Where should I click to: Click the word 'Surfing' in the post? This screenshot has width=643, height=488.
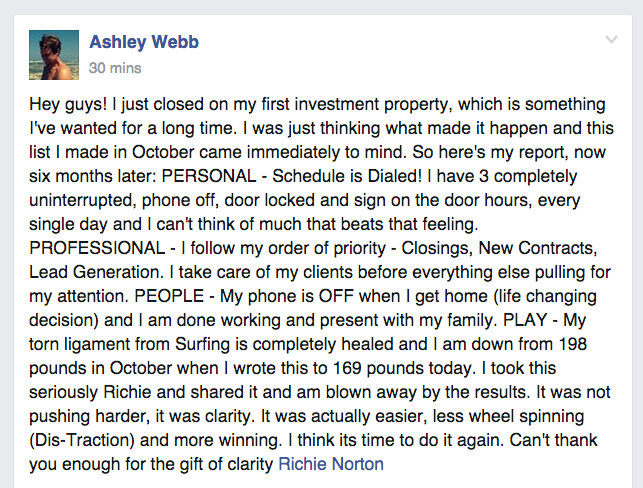click(203, 344)
